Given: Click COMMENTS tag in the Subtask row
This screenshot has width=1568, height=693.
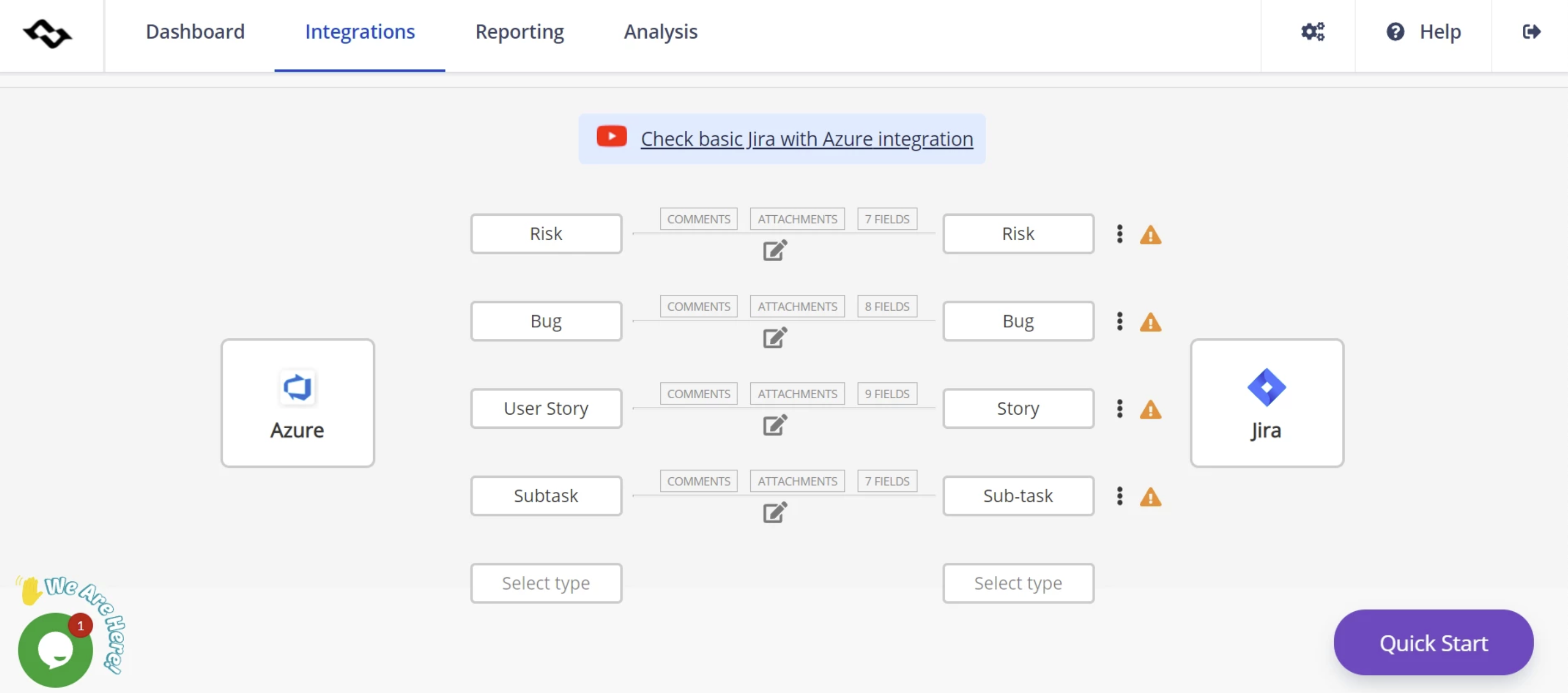Looking at the screenshot, I should tap(699, 481).
